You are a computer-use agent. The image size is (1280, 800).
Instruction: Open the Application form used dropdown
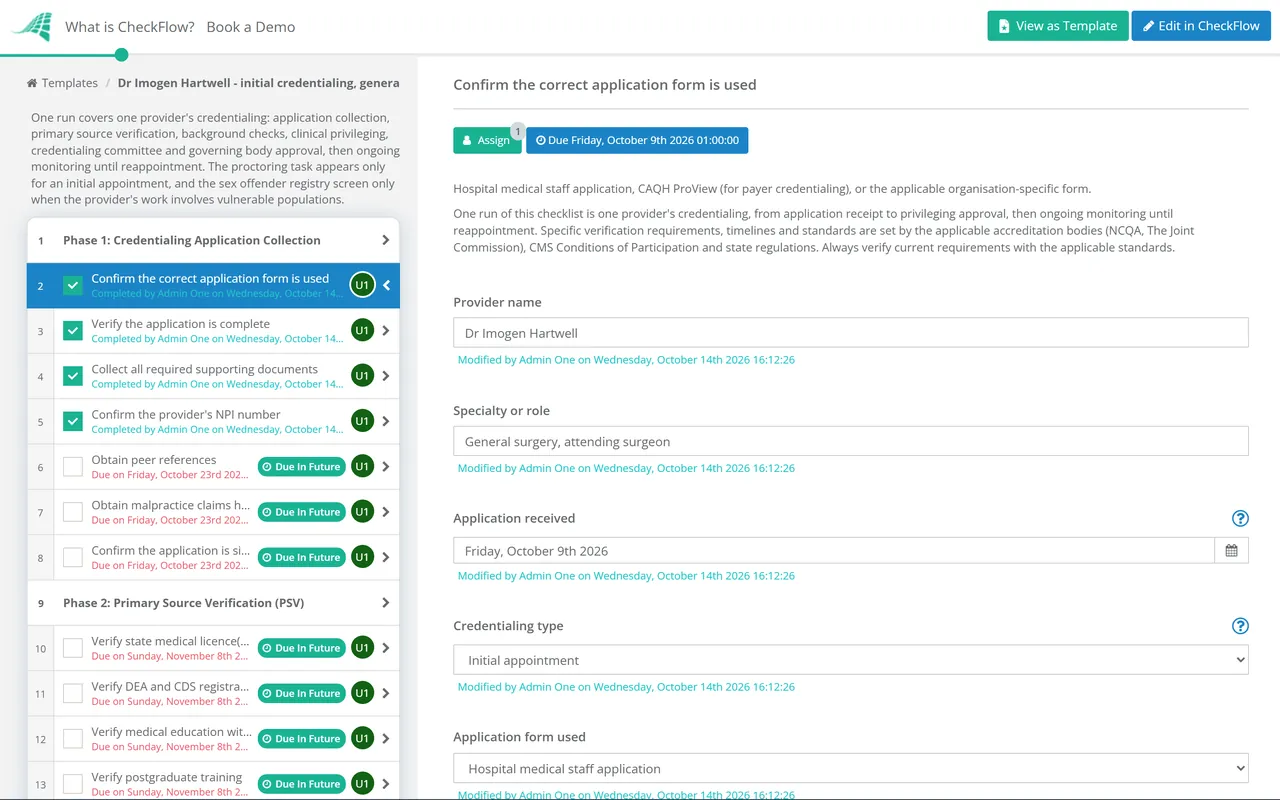(851, 769)
